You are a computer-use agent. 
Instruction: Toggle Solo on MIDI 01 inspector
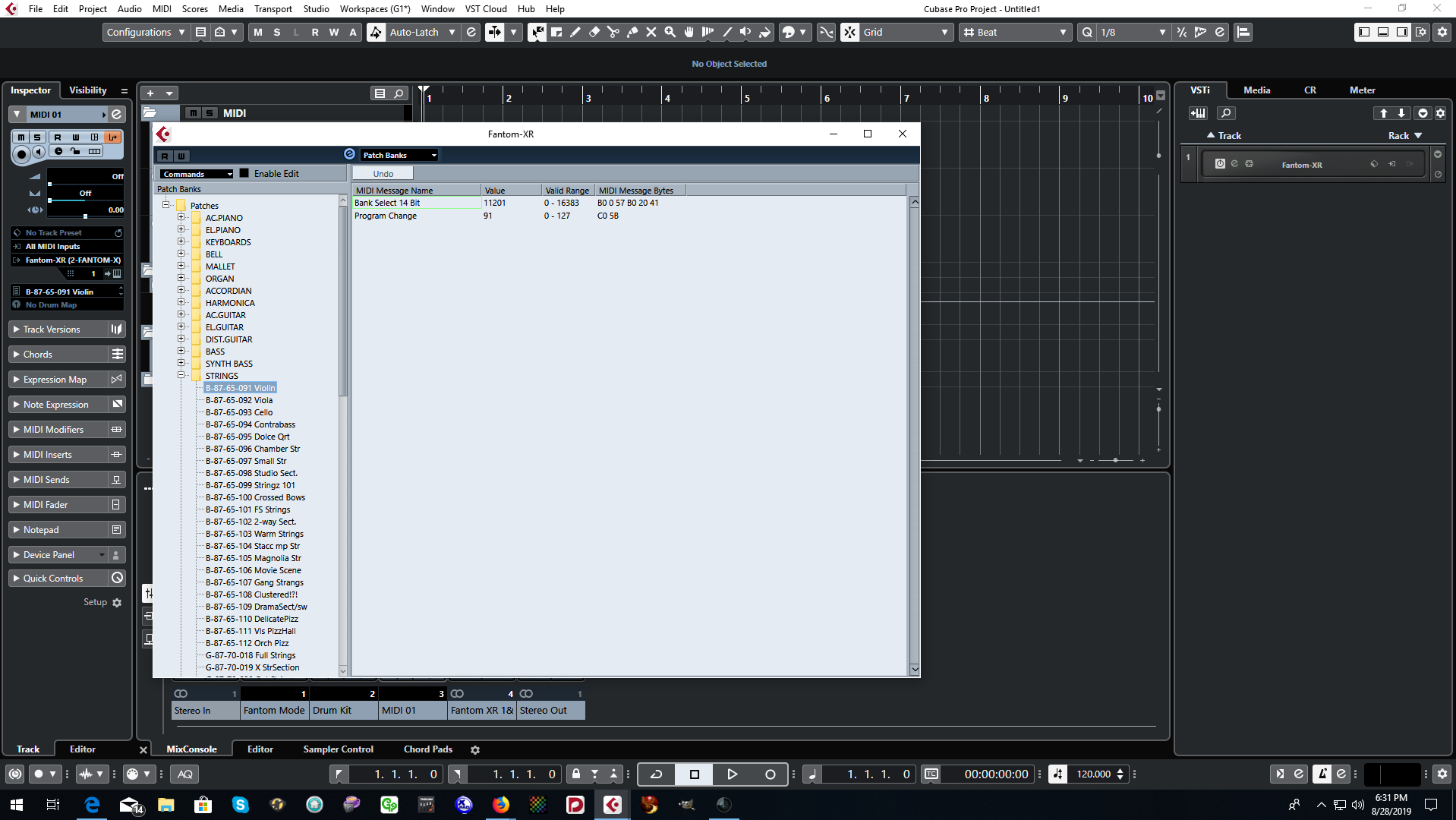point(36,137)
